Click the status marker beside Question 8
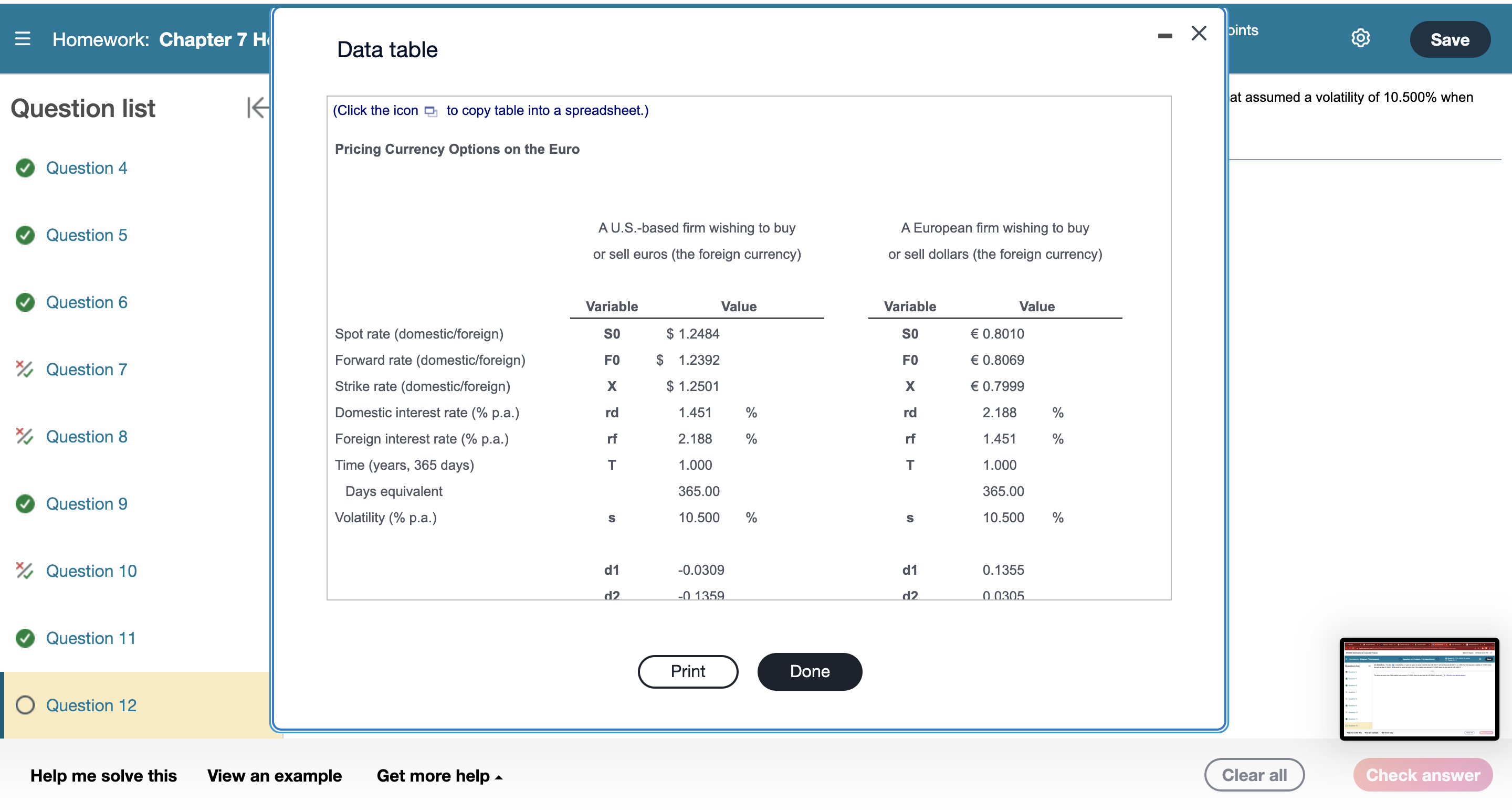The image size is (1512, 812). tap(25, 437)
